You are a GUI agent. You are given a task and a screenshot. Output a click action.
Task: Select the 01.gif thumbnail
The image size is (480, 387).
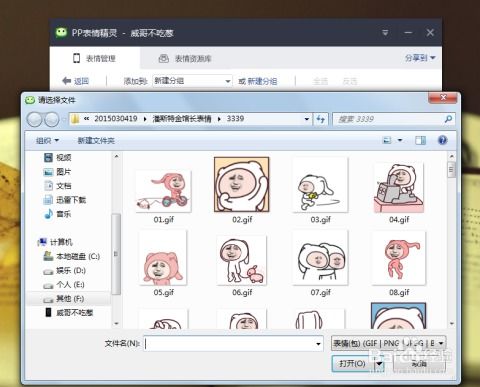[163, 191]
